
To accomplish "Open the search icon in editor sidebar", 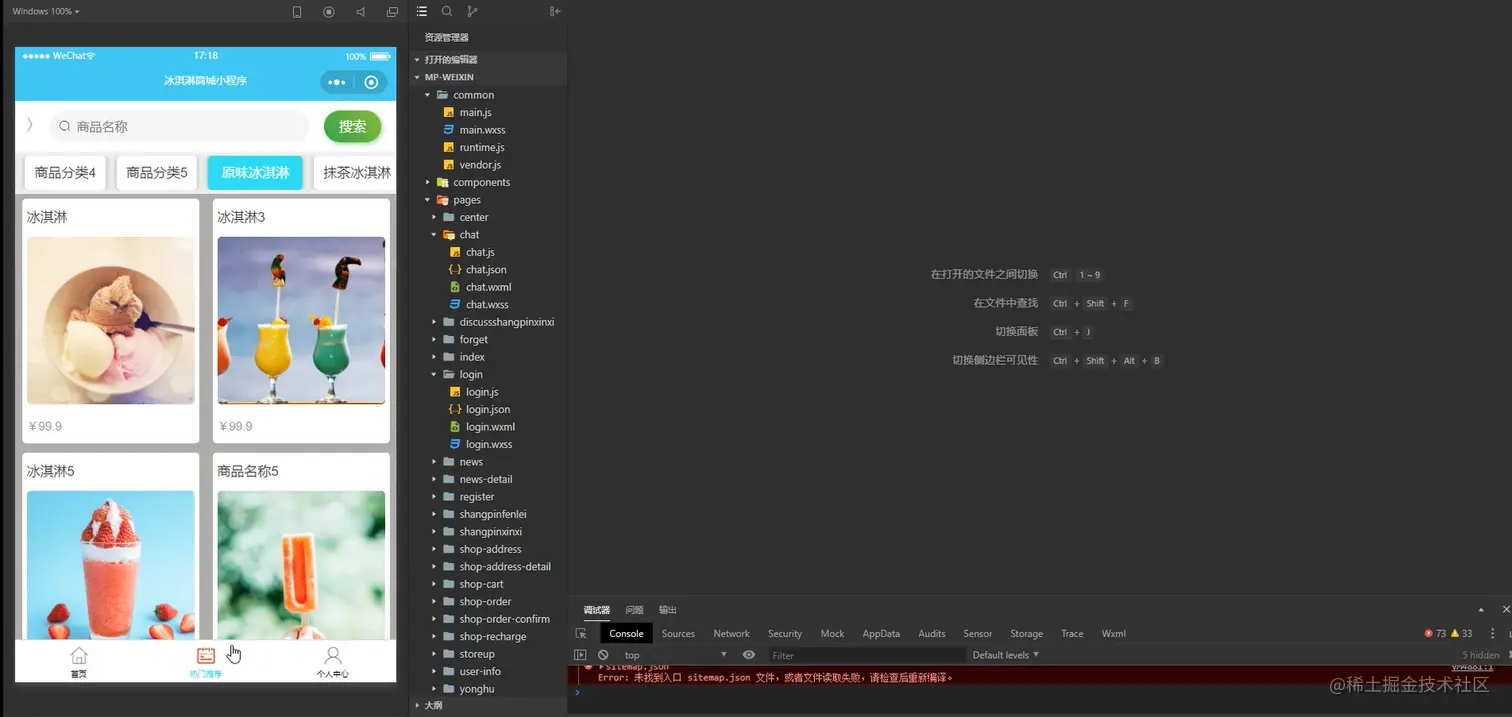I will click(447, 11).
